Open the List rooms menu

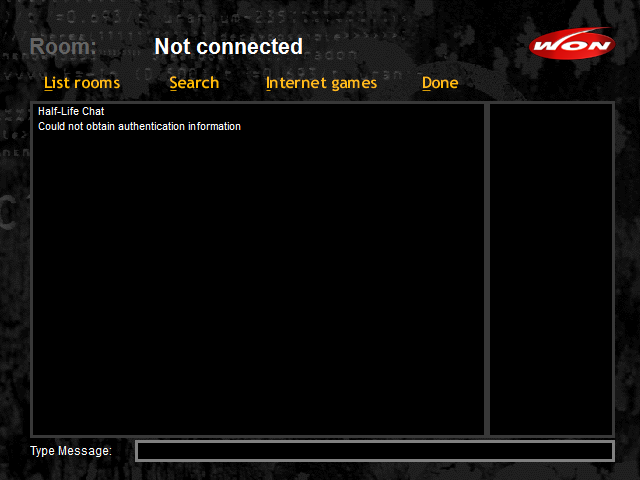82,83
